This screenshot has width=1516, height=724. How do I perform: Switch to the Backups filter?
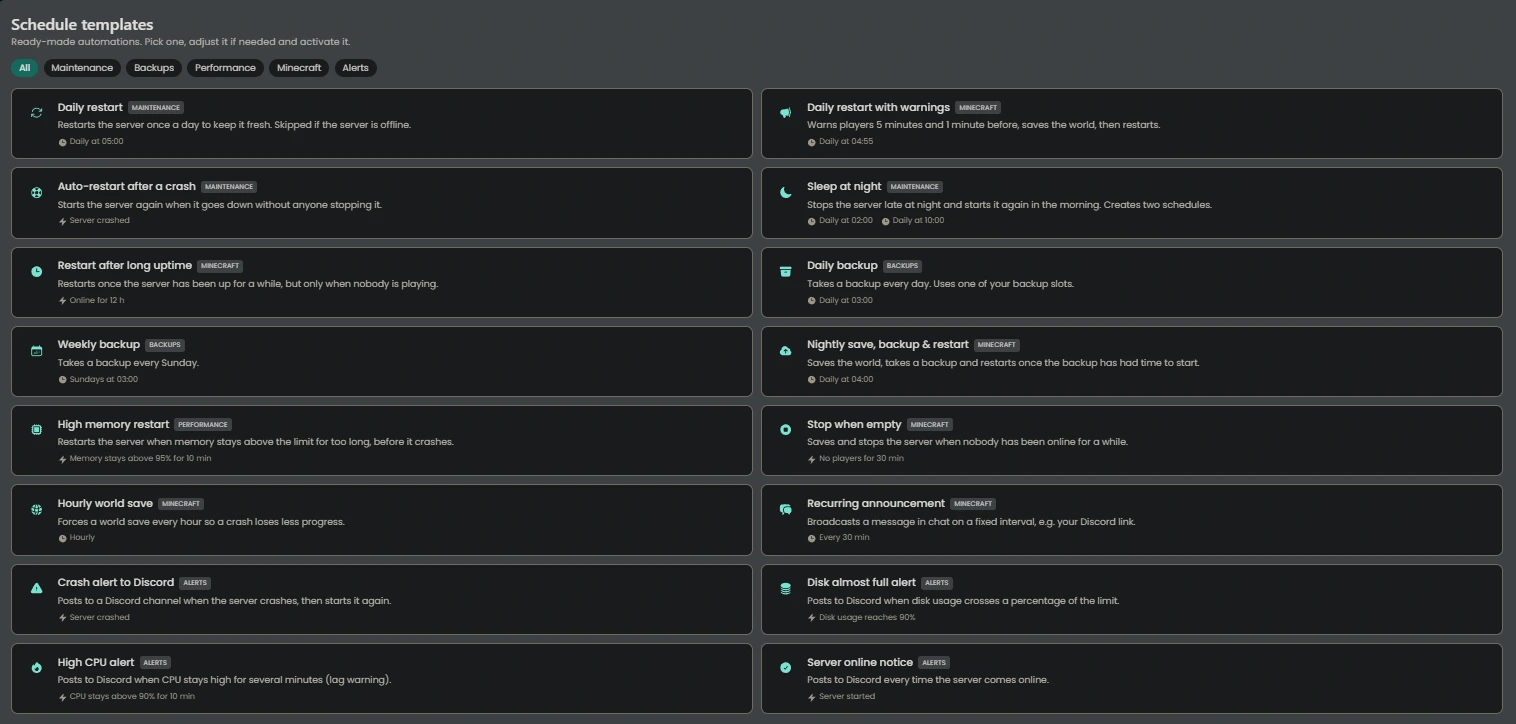click(x=154, y=68)
